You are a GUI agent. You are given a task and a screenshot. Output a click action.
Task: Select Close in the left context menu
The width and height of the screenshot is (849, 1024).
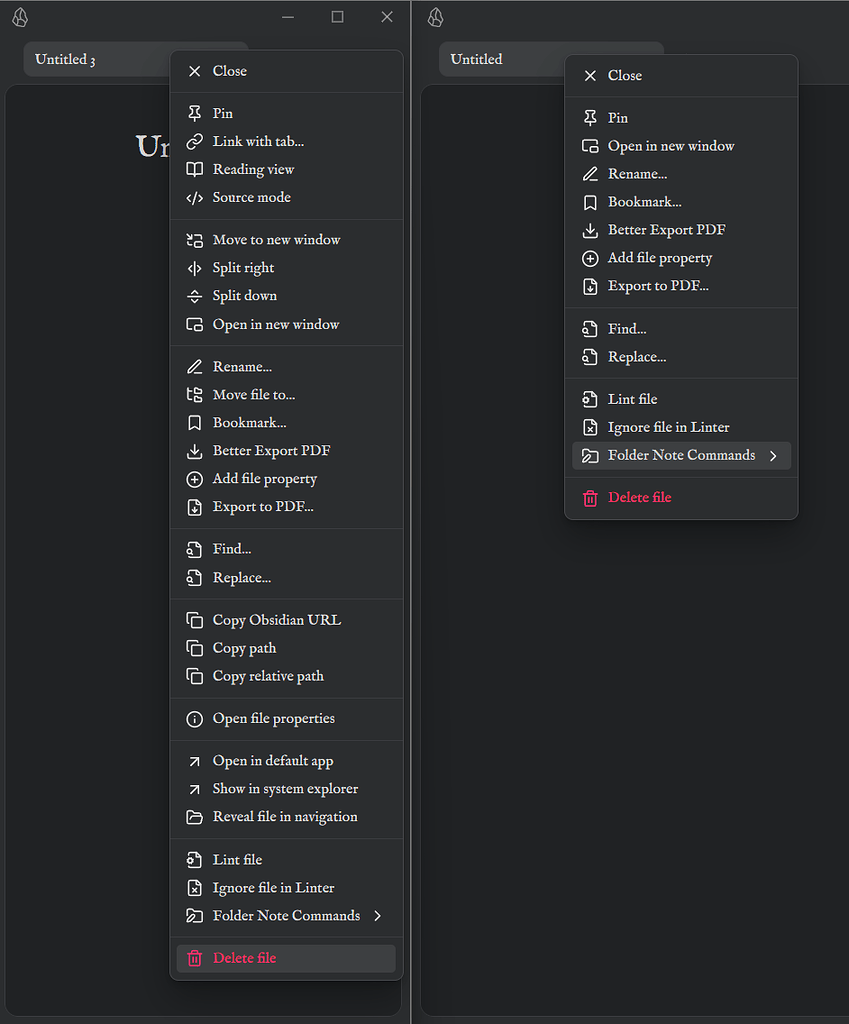coord(286,71)
